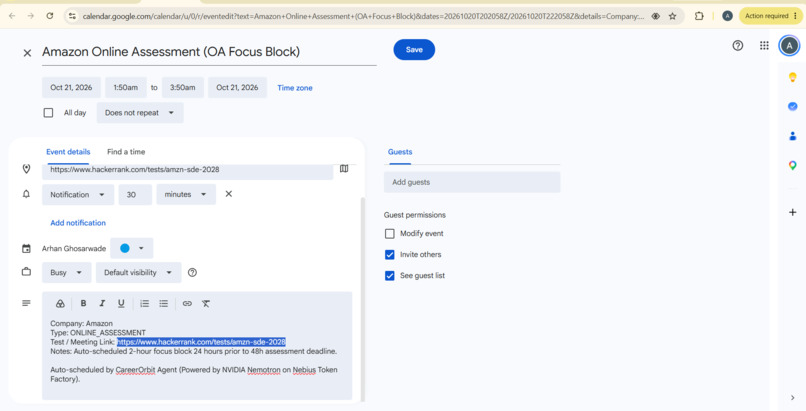Screen dimensions: 806x411
Task: Open site information icon in address bar
Action: [x=72, y=16]
